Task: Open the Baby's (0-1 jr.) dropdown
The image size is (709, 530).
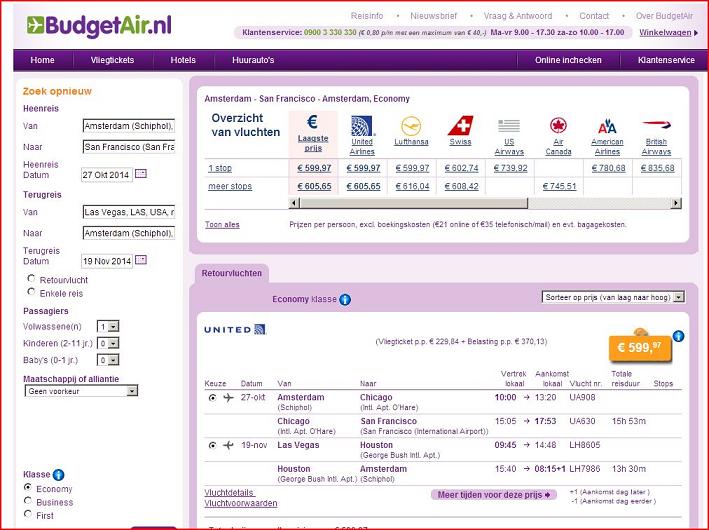Action: (108, 360)
